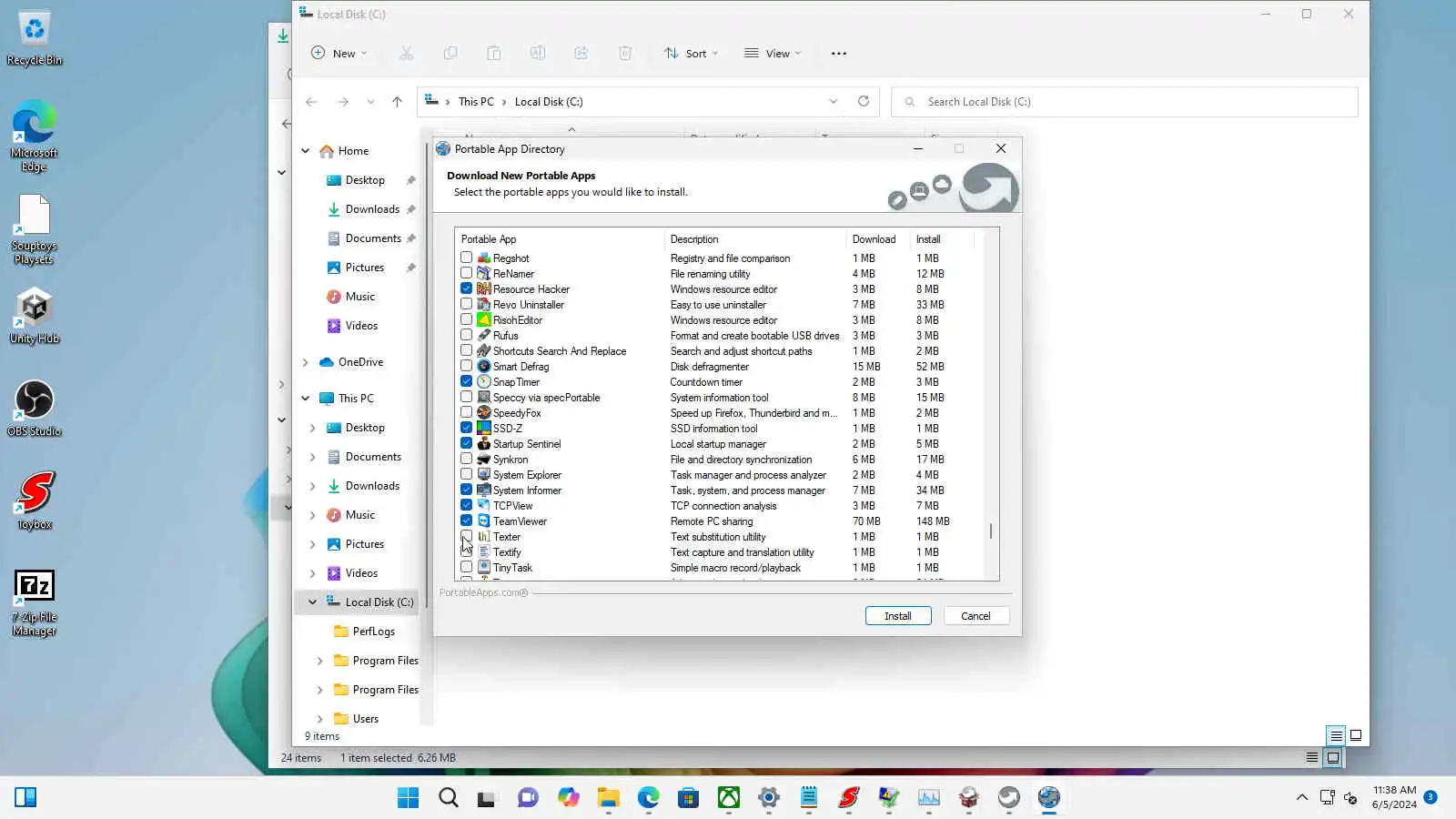Click the Paste icon in Explorer toolbar

tap(494, 53)
